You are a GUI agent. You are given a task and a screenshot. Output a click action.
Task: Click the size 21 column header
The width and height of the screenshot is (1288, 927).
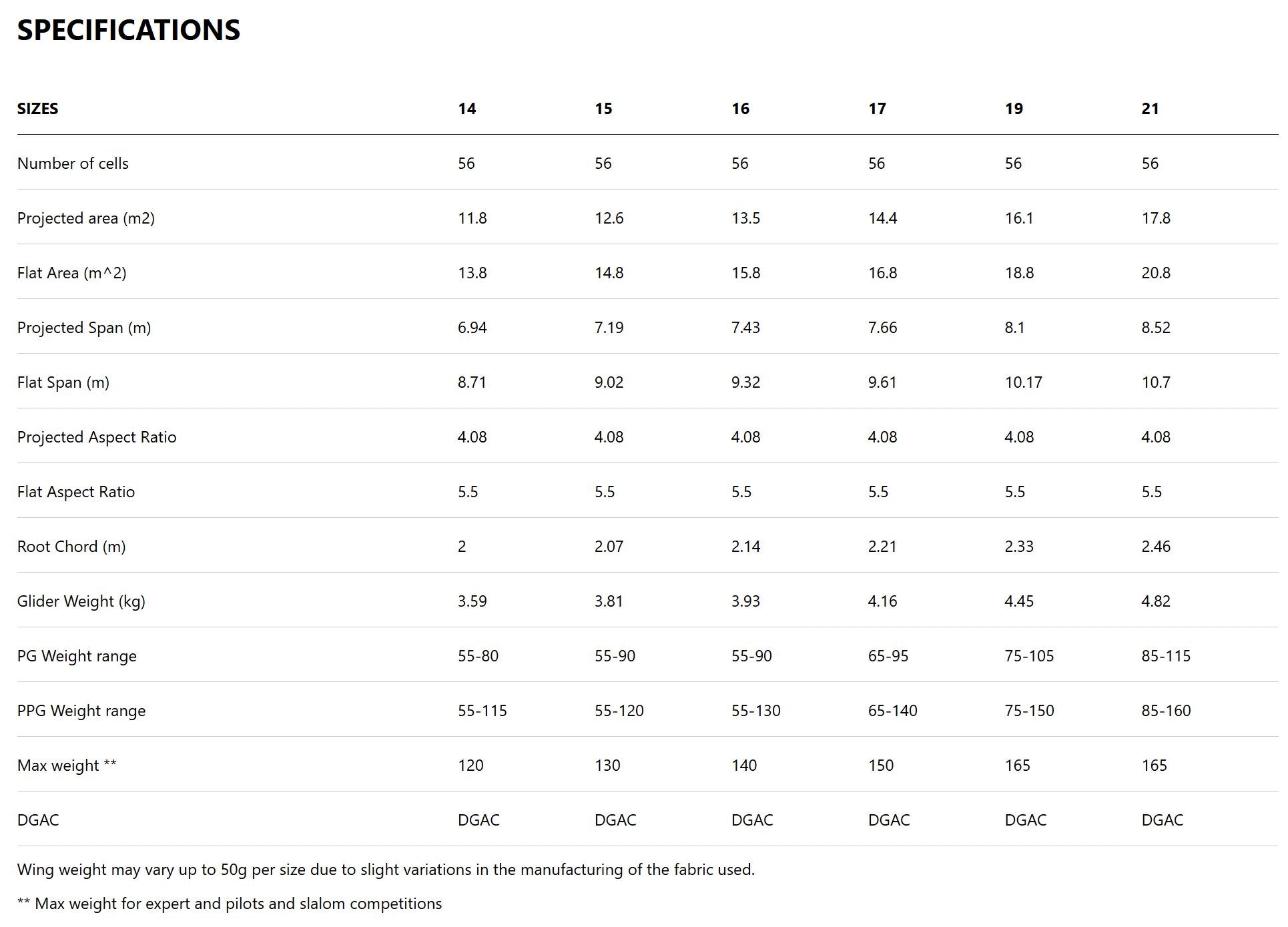pyautogui.click(x=1150, y=109)
